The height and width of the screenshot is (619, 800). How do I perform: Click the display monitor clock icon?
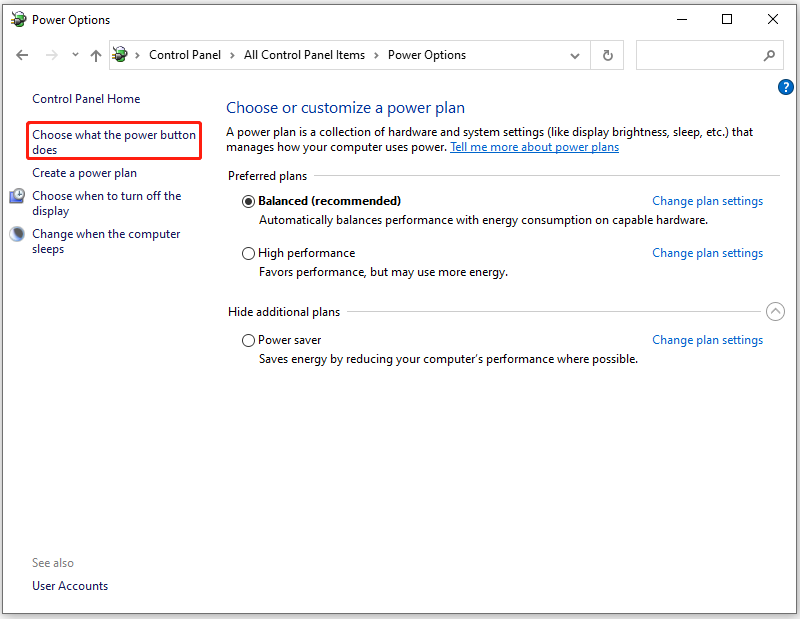[x=17, y=196]
